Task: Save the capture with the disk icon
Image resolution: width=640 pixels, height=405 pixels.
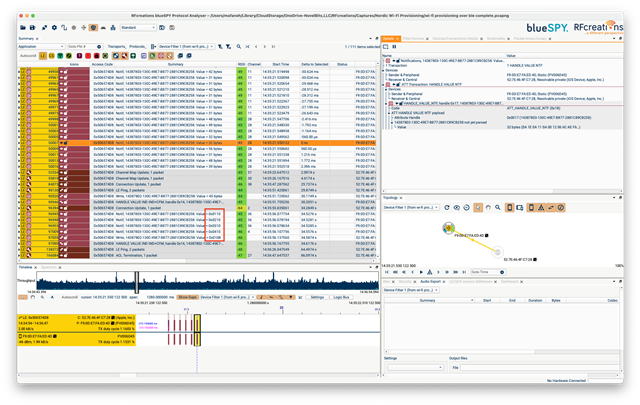Action: click(32, 27)
